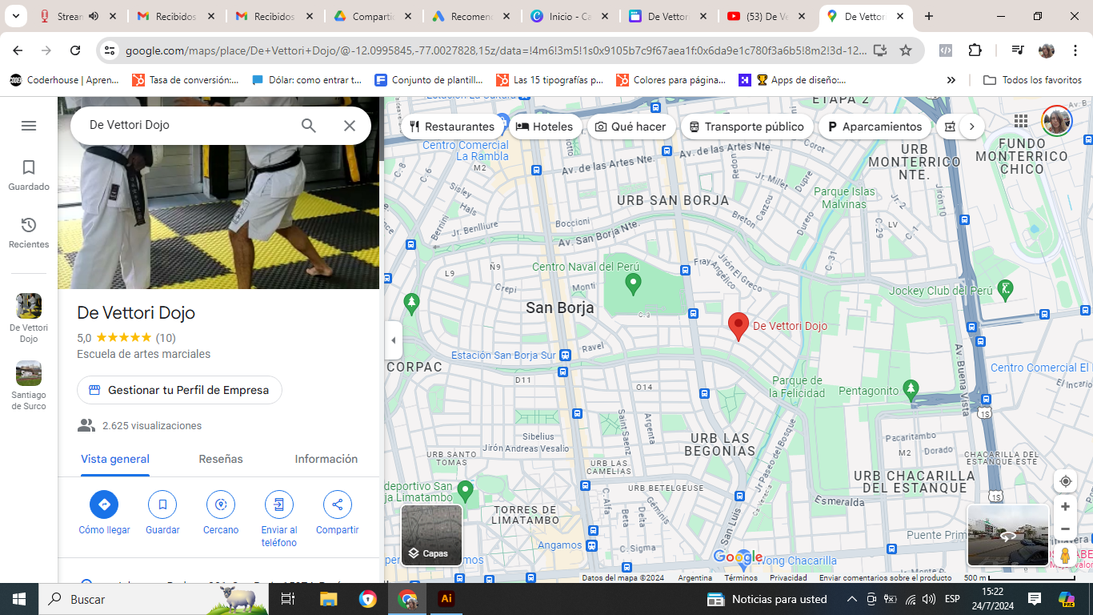1093x615 pixels.
Task: Open the Windows Start menu
Action: pos(19,599)
